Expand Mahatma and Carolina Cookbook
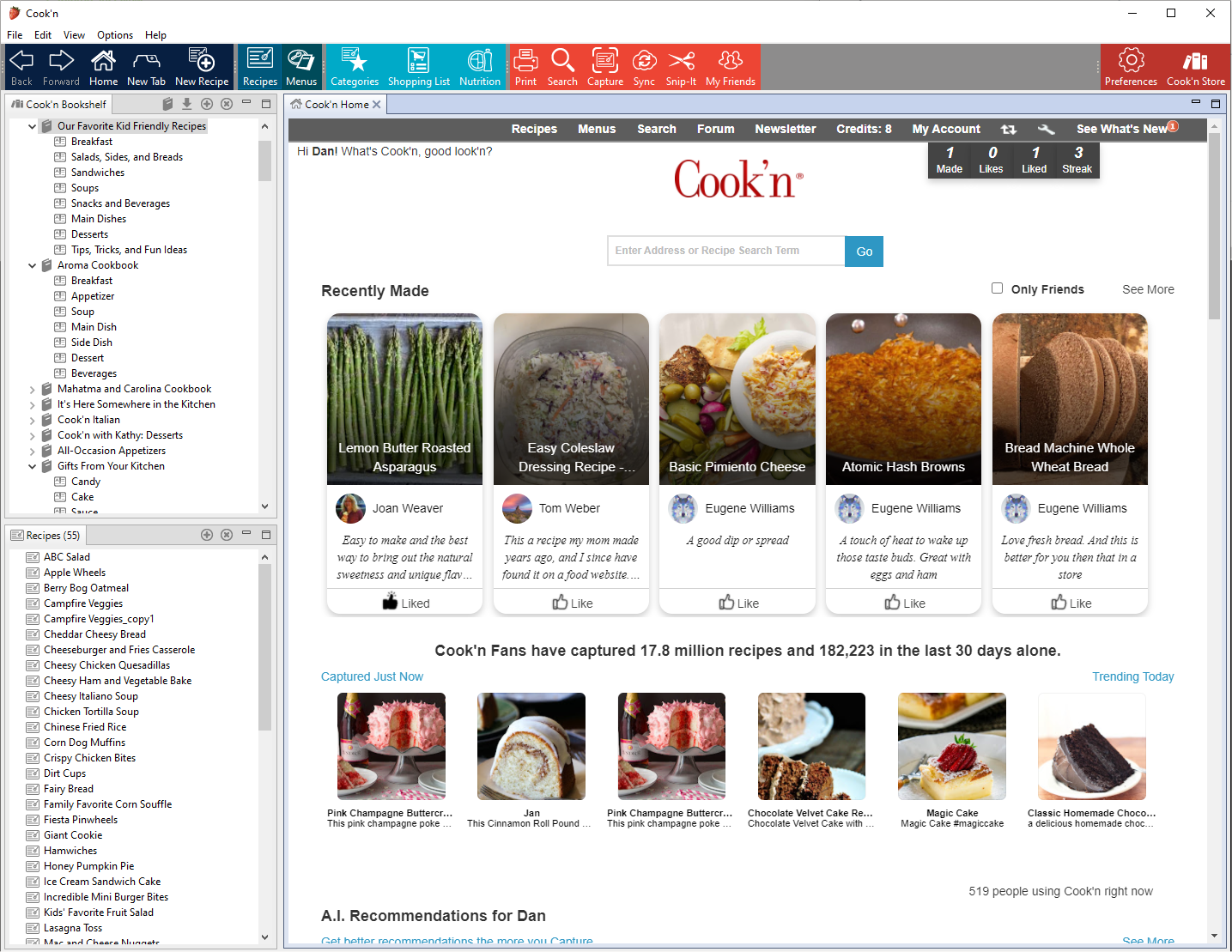This screenshot has width=1232, height=952. coord(33,389)
